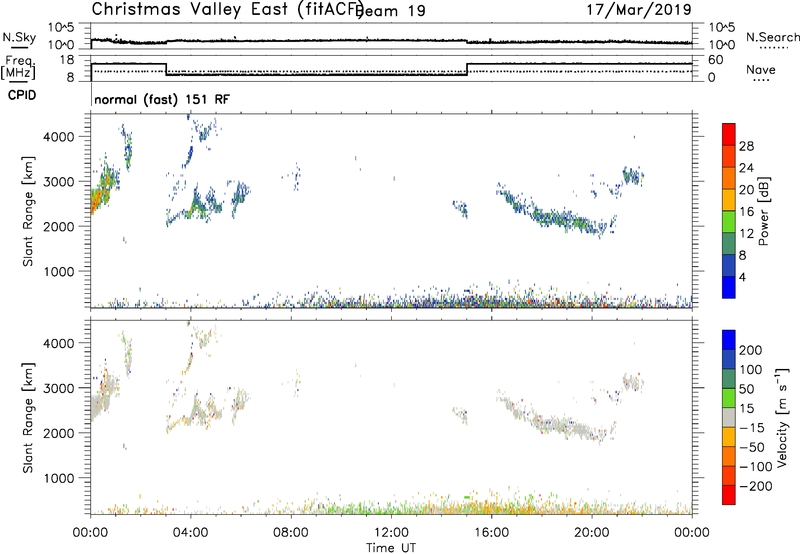
Task: Click the 3000 tick on the power panel
Action: [x=59, y=182]
